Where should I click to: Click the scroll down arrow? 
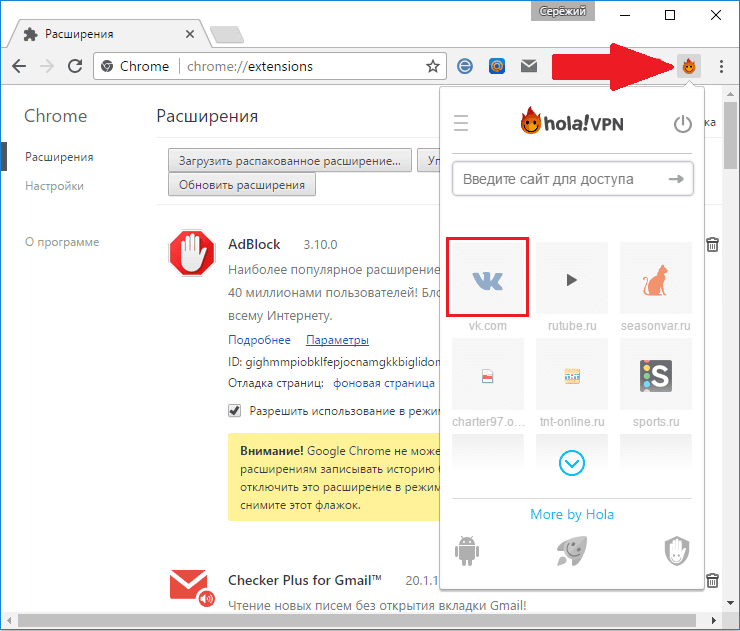coord(731,603)
